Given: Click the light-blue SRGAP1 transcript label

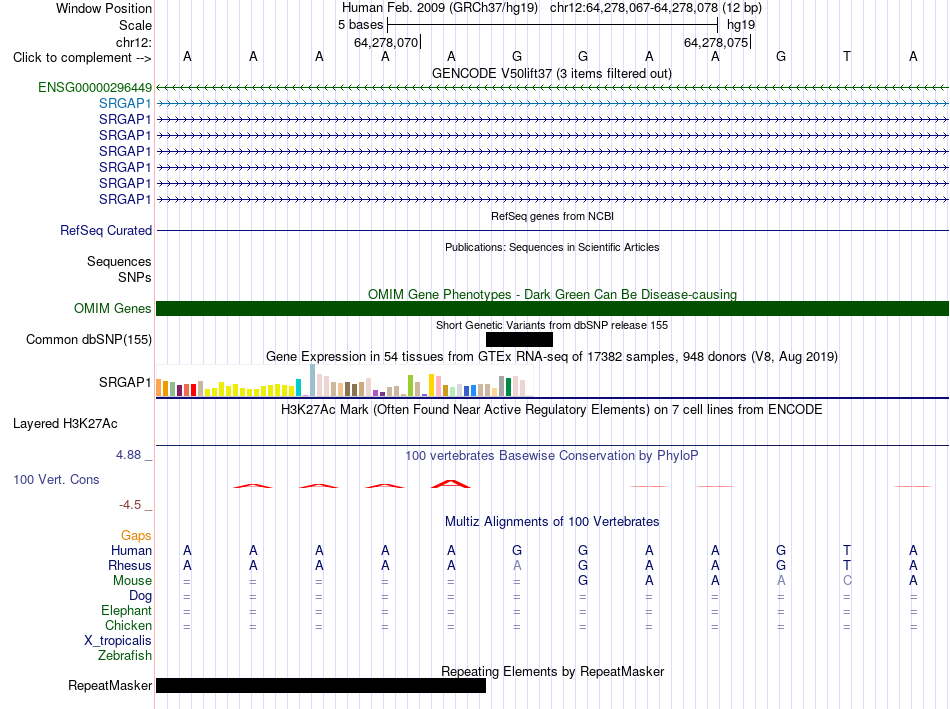Looking at the screenshot, I should 125,104.
